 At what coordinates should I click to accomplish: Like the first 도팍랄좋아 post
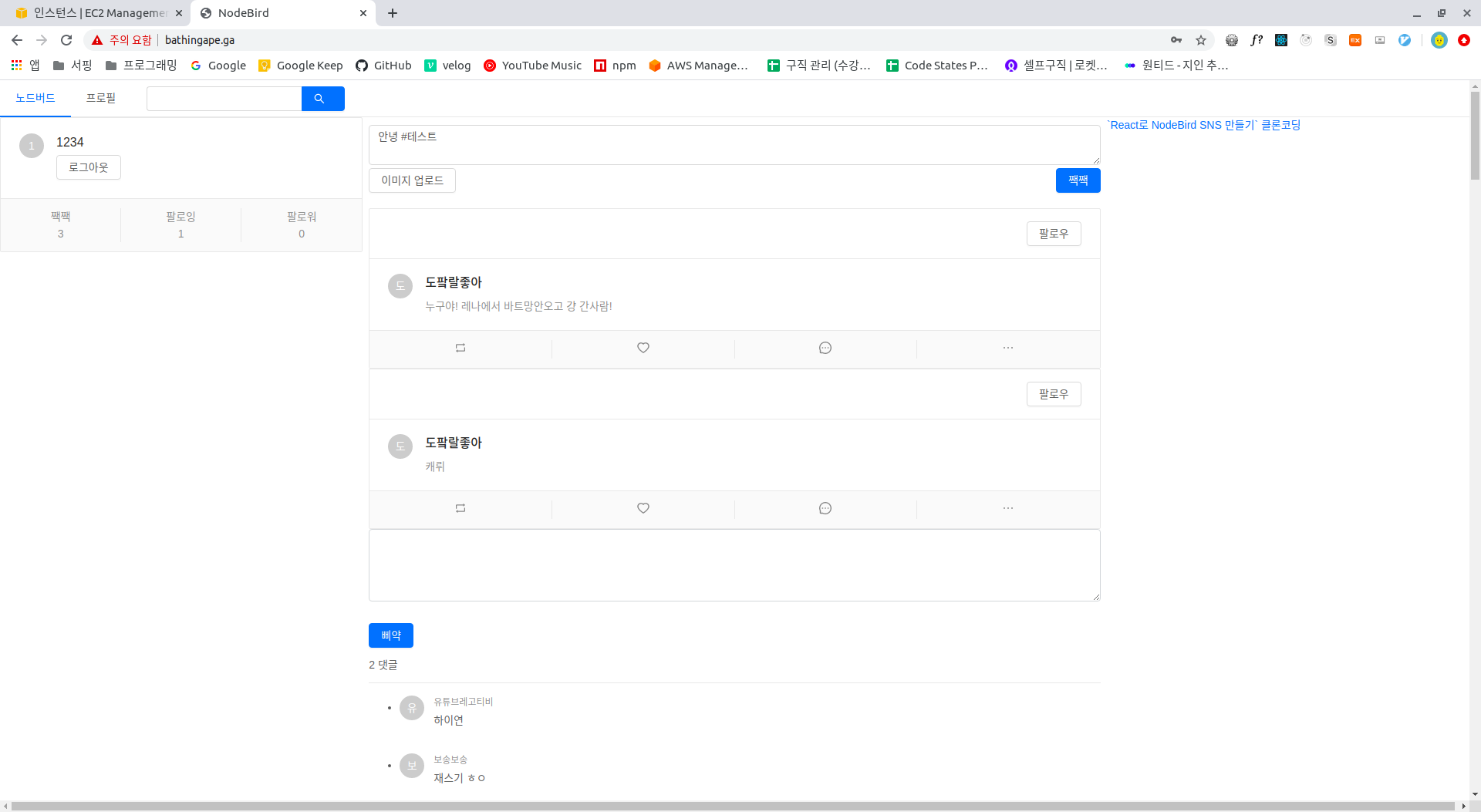pyautogui.click(x=643, y=348)
